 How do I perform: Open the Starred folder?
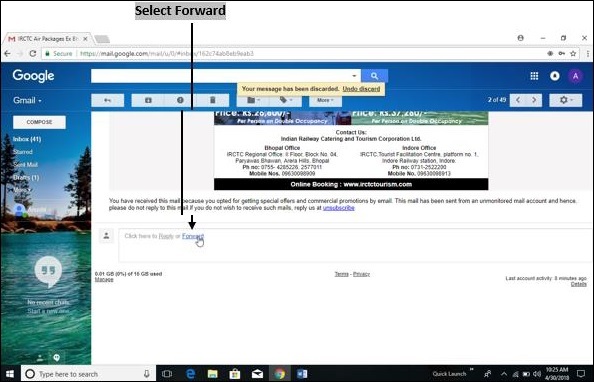tap(23, 152)
